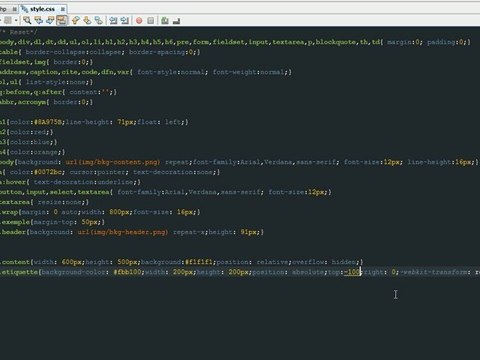Click color value '#0072bc' in anchor rule
480x360 pixels.
coord(49,172)
